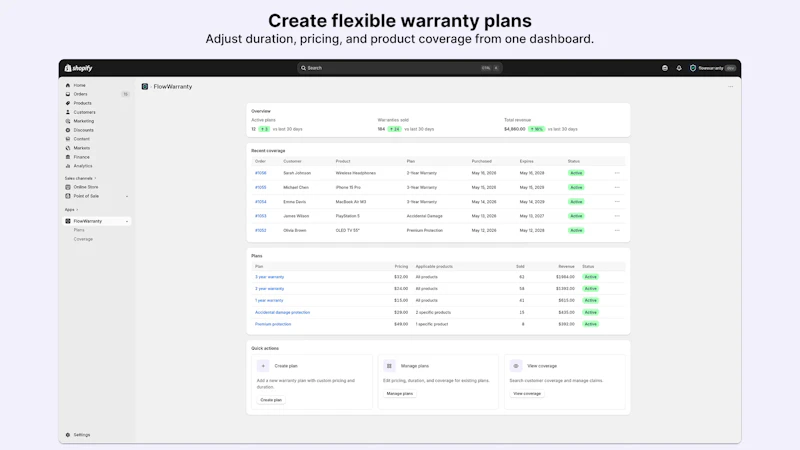Click the search magnifier icon
The width and height of the screenshot is (800, 450).
click(303, 68)
